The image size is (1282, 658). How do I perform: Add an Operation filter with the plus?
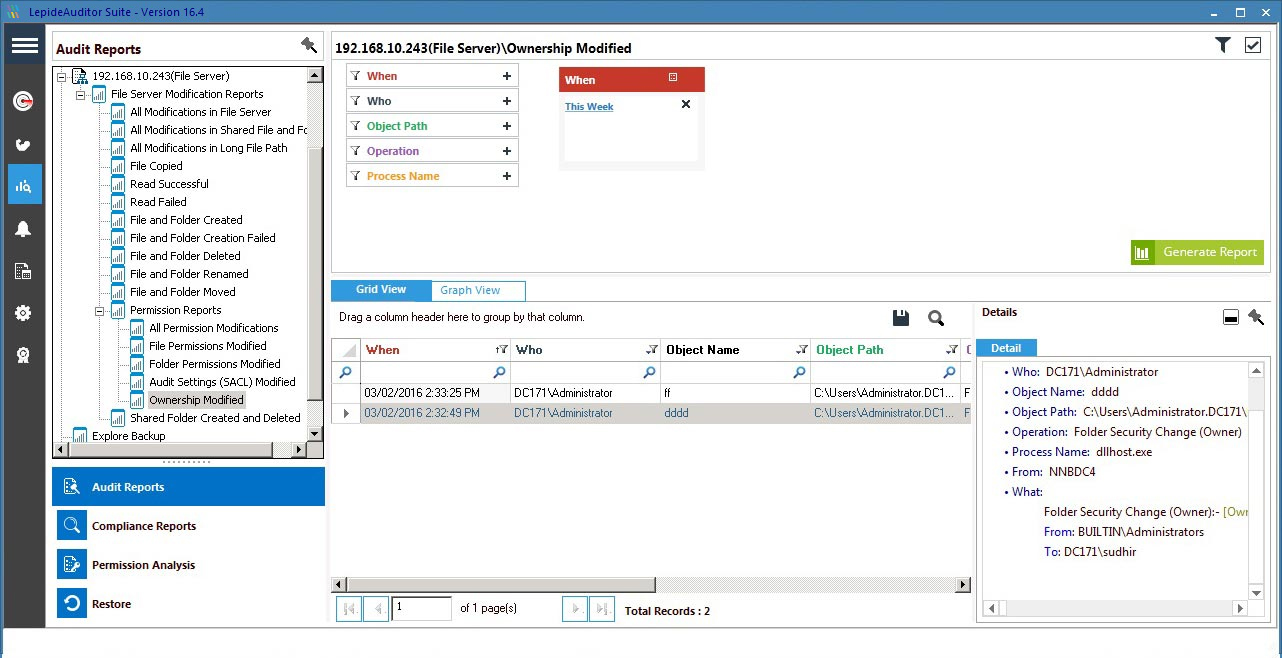[x=507, y=151]
